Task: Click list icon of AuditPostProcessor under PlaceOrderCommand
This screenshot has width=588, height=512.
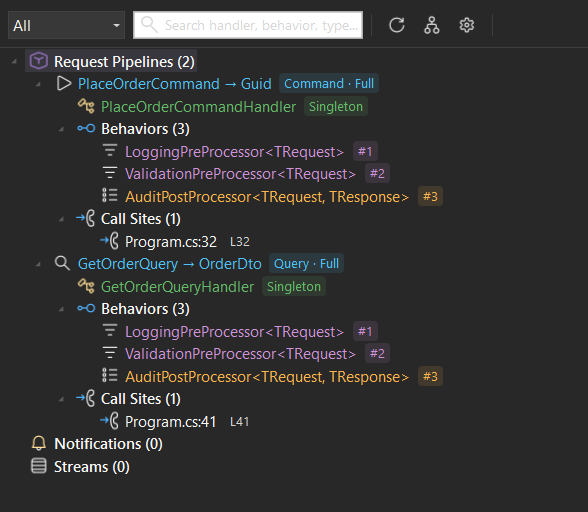Action: pos(110,195)
